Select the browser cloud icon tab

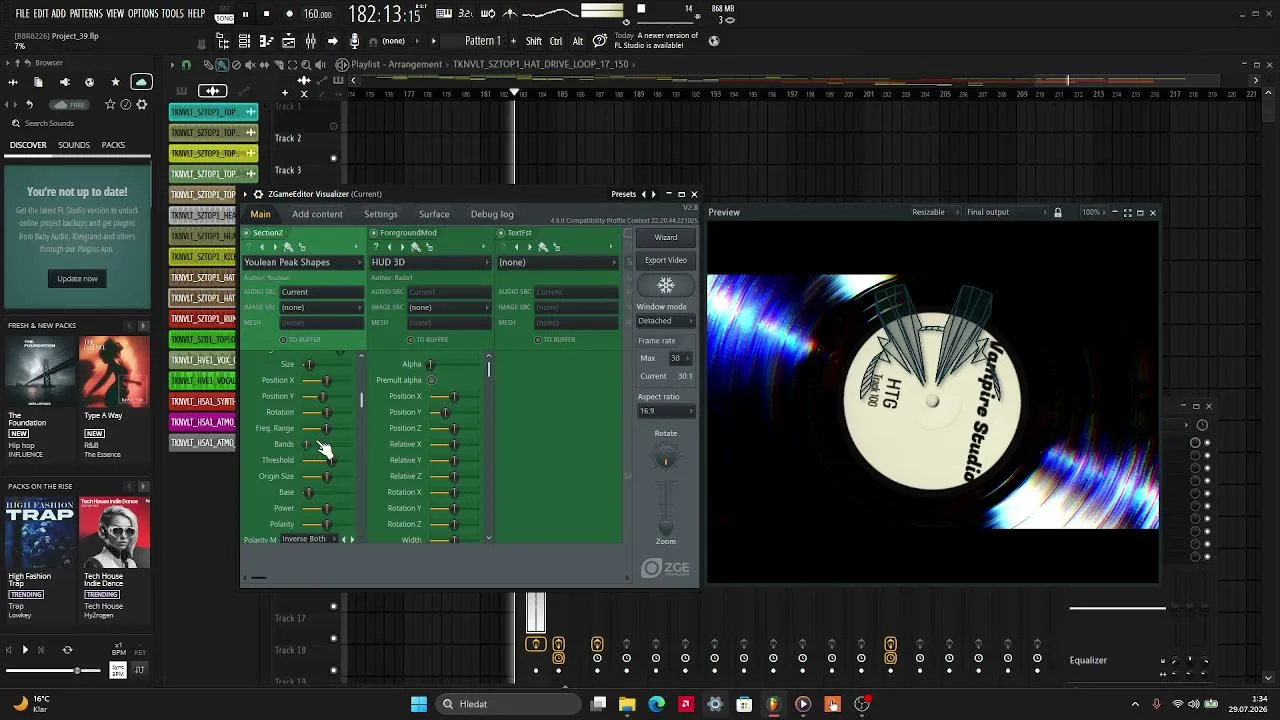pyautogui.click(x=141, y=82)
